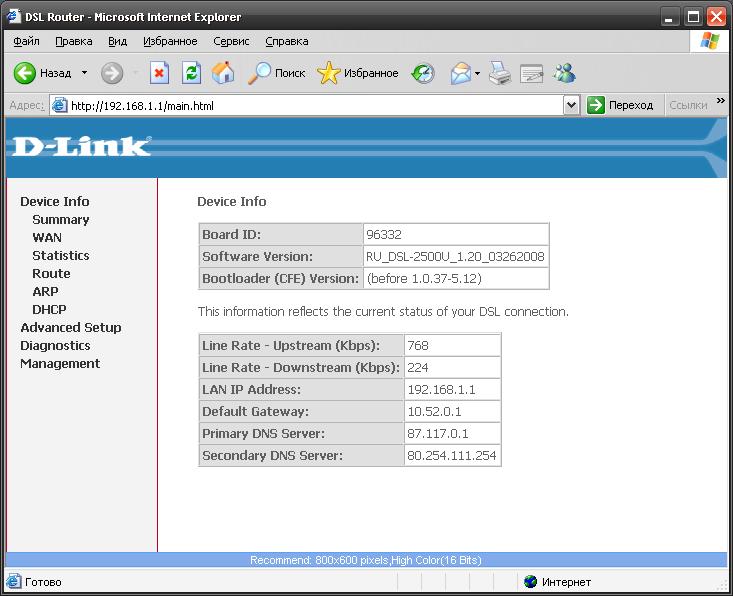Click Secondary DNS value 80.254.111.254
The width and height of the screenshot is (733, 596).
tap(452, 456)
